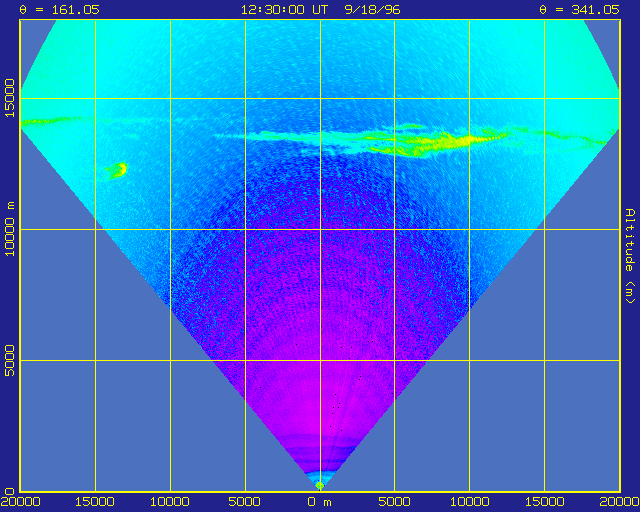Screen dimensions: 640x512
Task: Click the right-side 15000 horizontal range label
Action: pos(544,502)
